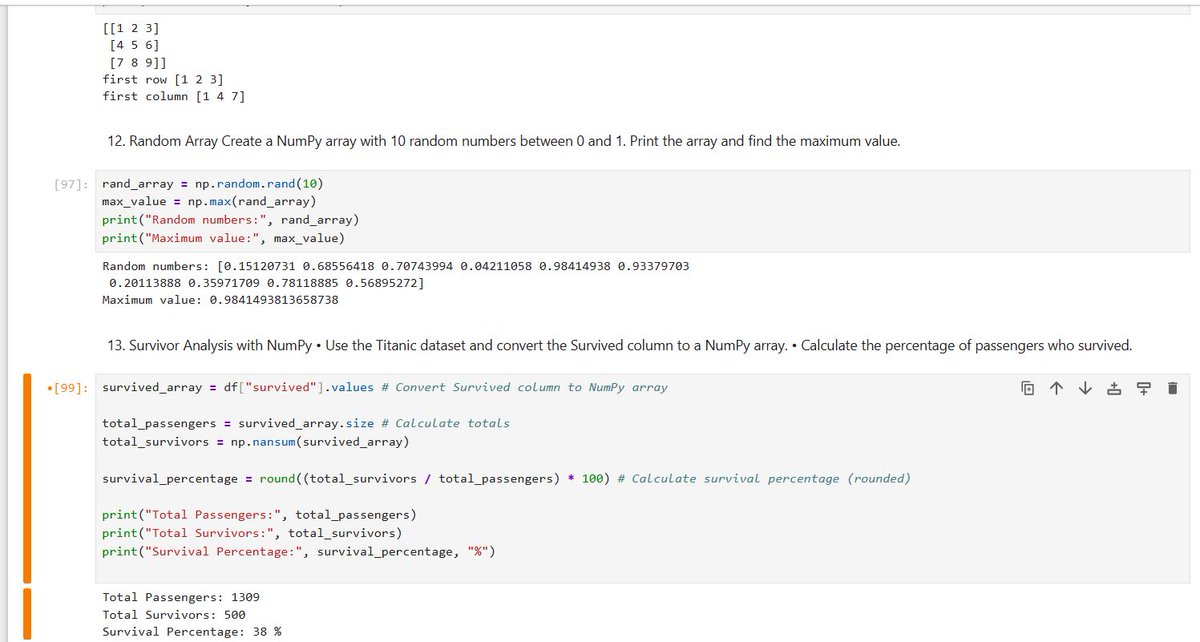Click the output 'Total Survivors: 500'
The image size is (1200, 642).
pyautogui.click(x=174, y=615)
